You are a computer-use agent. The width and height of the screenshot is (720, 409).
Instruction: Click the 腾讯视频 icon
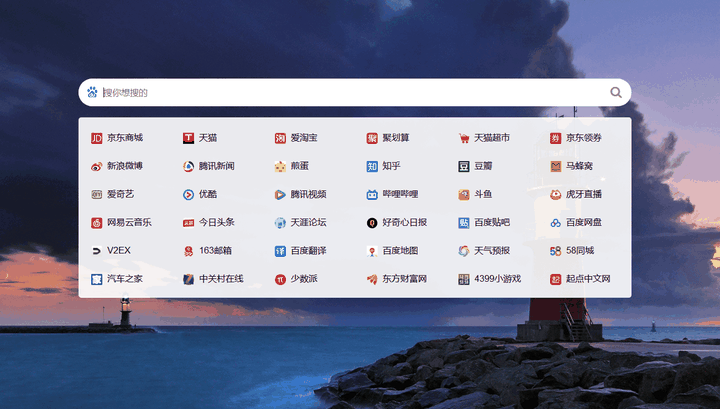pyautogui.click(x=280, y=195)
